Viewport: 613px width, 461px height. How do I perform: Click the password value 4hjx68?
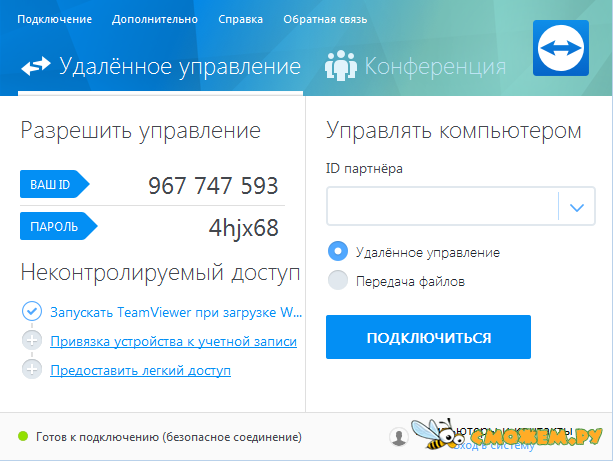[x=244, y=228]
